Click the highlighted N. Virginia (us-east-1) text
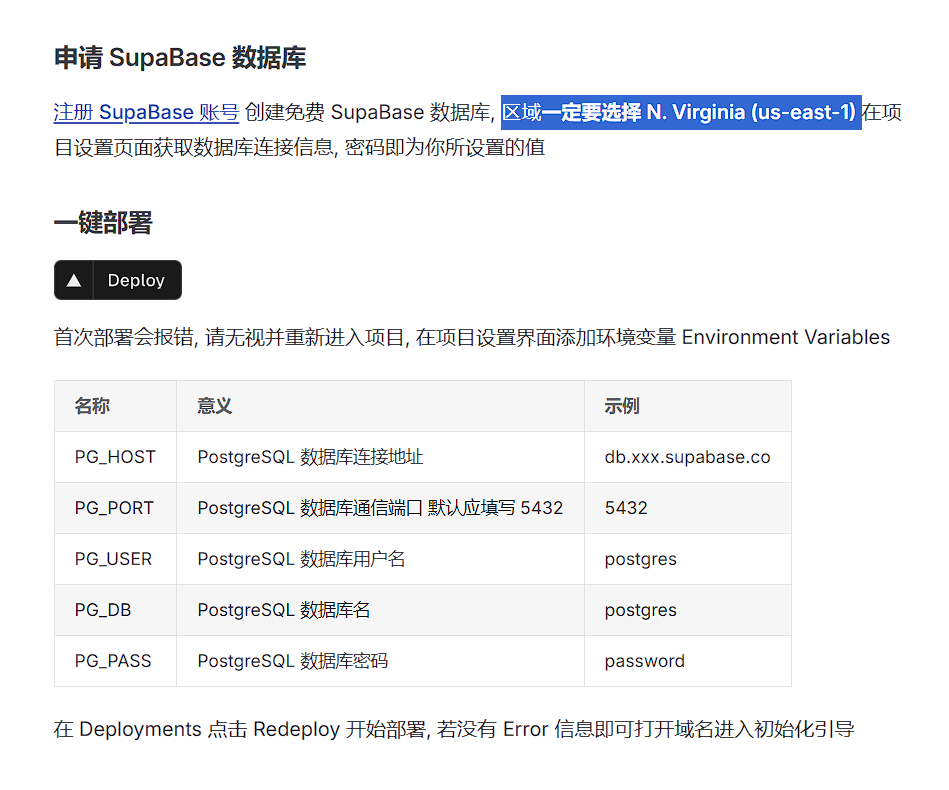 click(751, 112)
